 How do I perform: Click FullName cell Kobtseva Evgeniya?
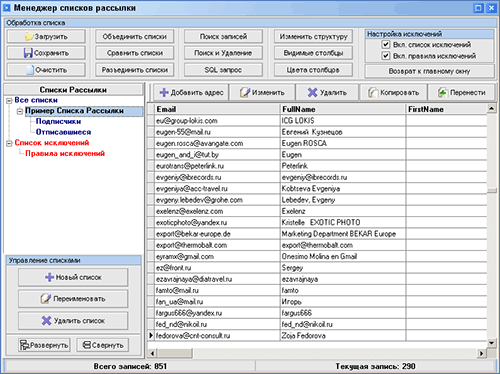point(343,188)
